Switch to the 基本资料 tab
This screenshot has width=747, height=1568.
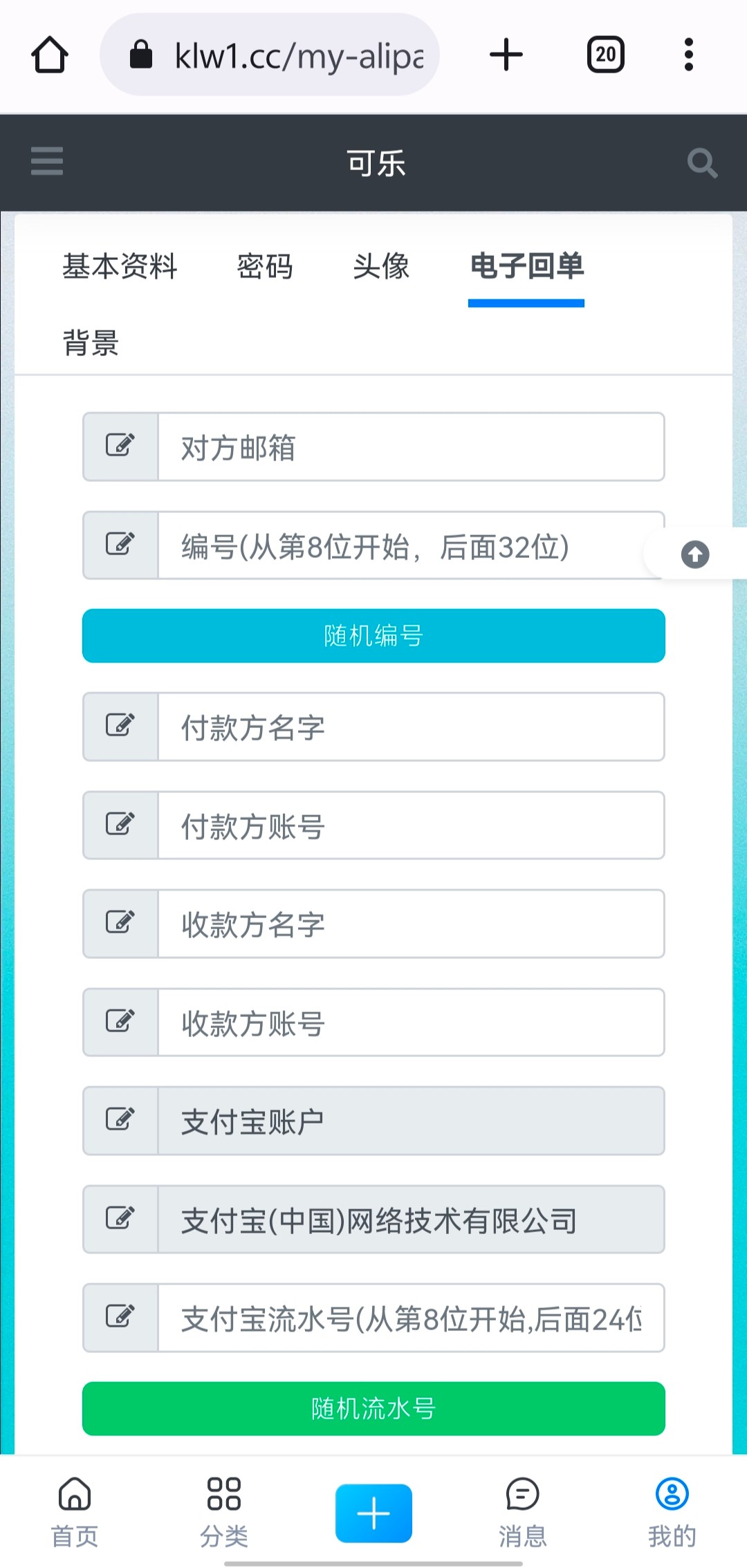[120, 267]
